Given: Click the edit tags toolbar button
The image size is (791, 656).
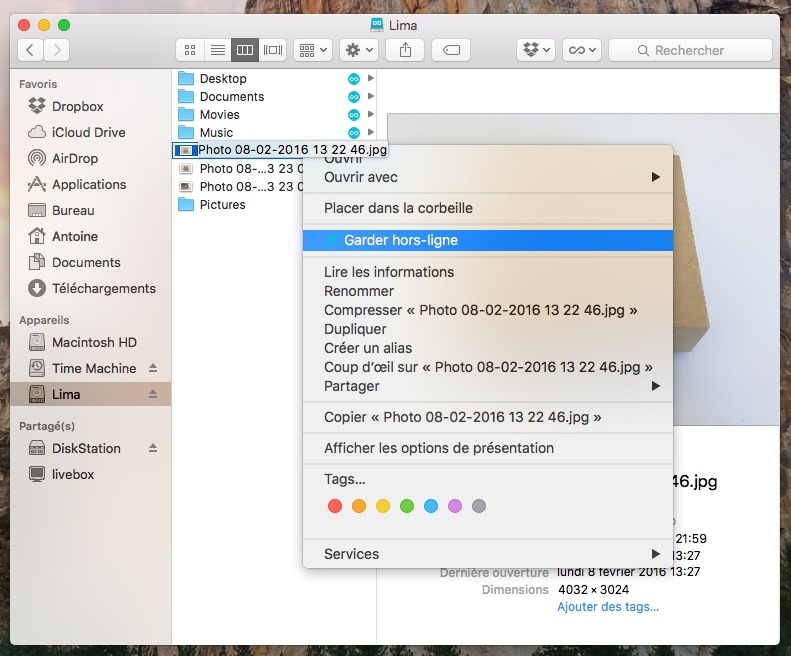Looking at the screenshot, I should click(451, 50).
